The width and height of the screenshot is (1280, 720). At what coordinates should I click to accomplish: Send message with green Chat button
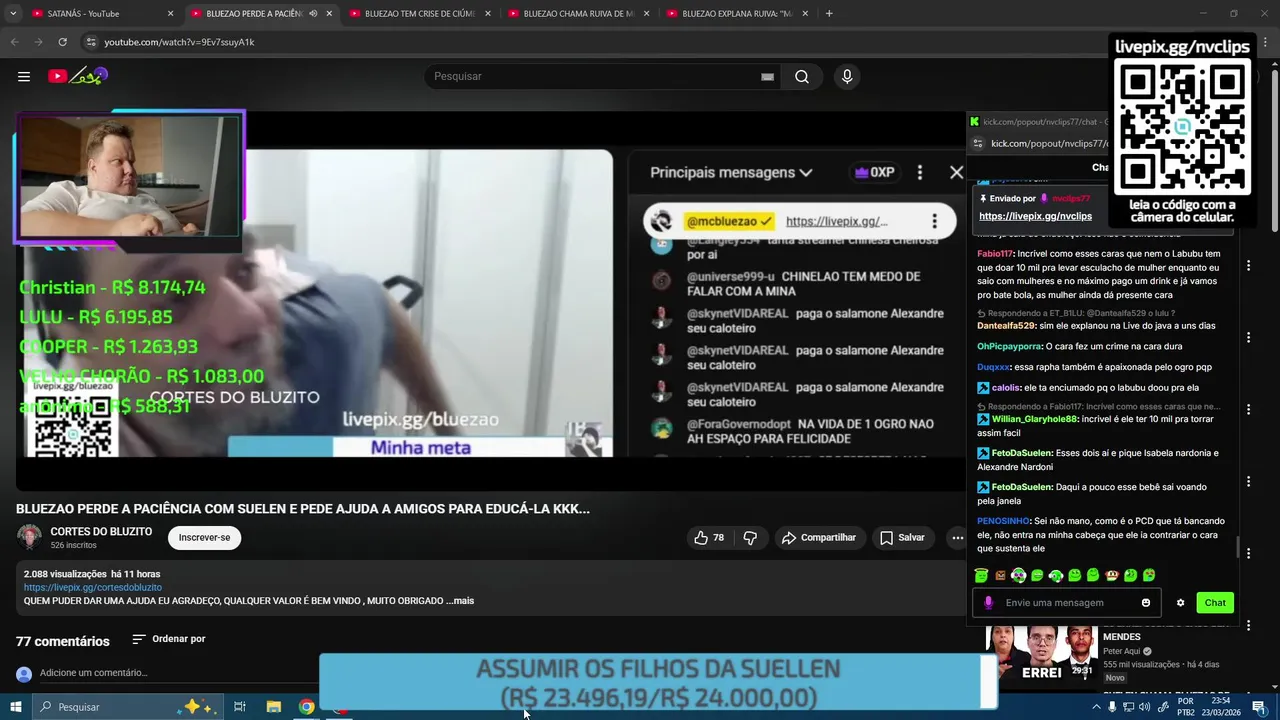(x=1215, y=602)
